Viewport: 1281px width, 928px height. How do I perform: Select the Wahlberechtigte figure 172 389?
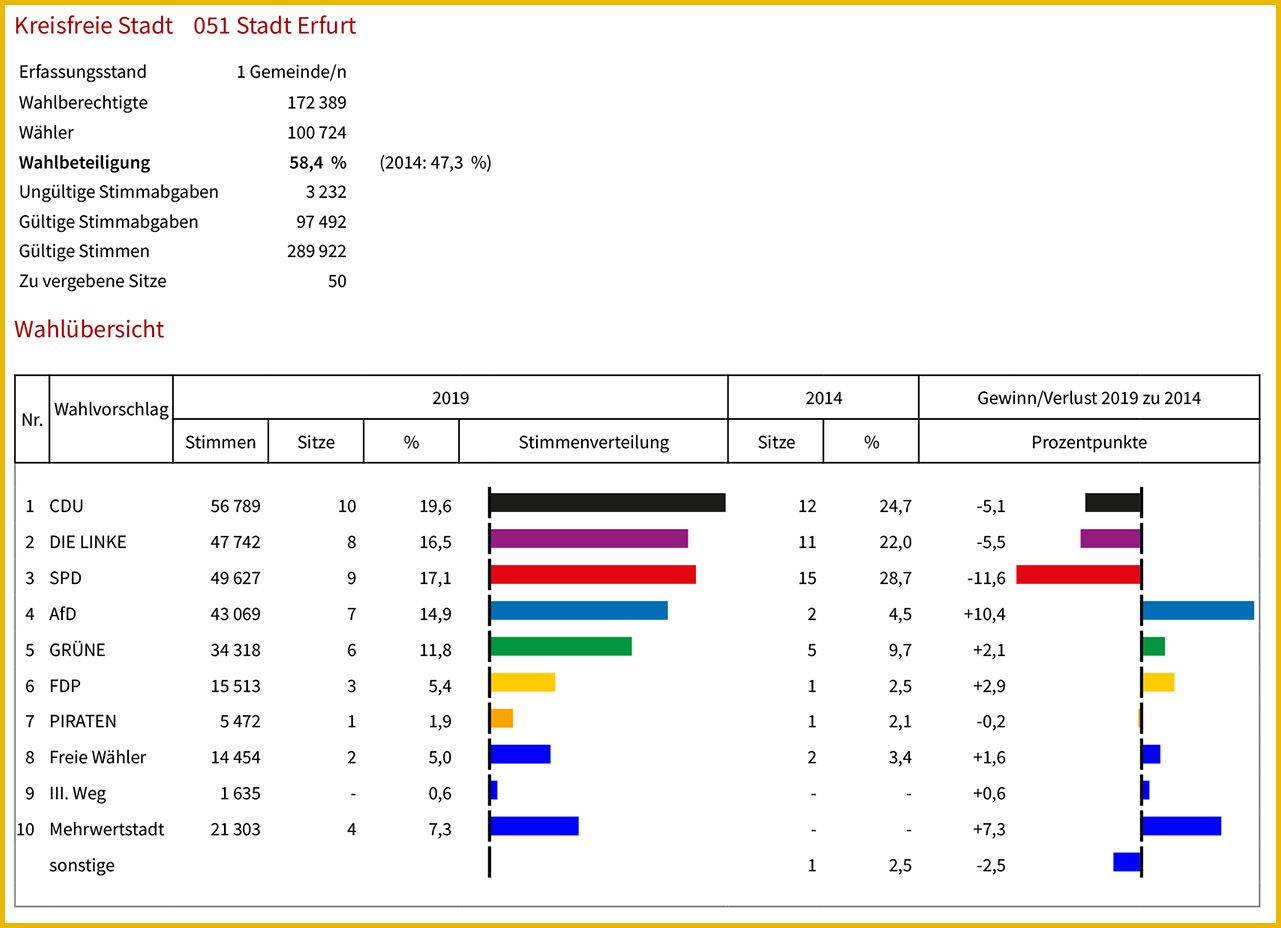coord(317,102)
